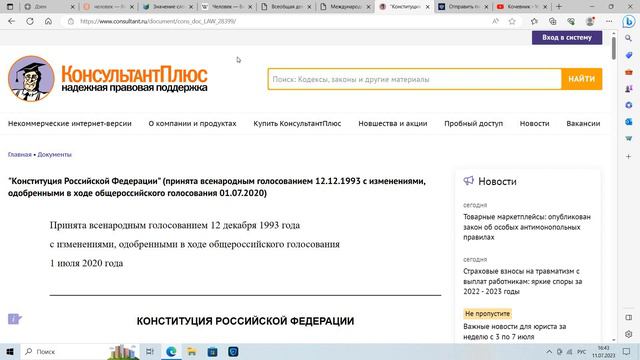This screenshot has height=360, width=640.
Task: Follow the Документы breadcrumb link
Action: pyautogui.click(x=54, y=154)
